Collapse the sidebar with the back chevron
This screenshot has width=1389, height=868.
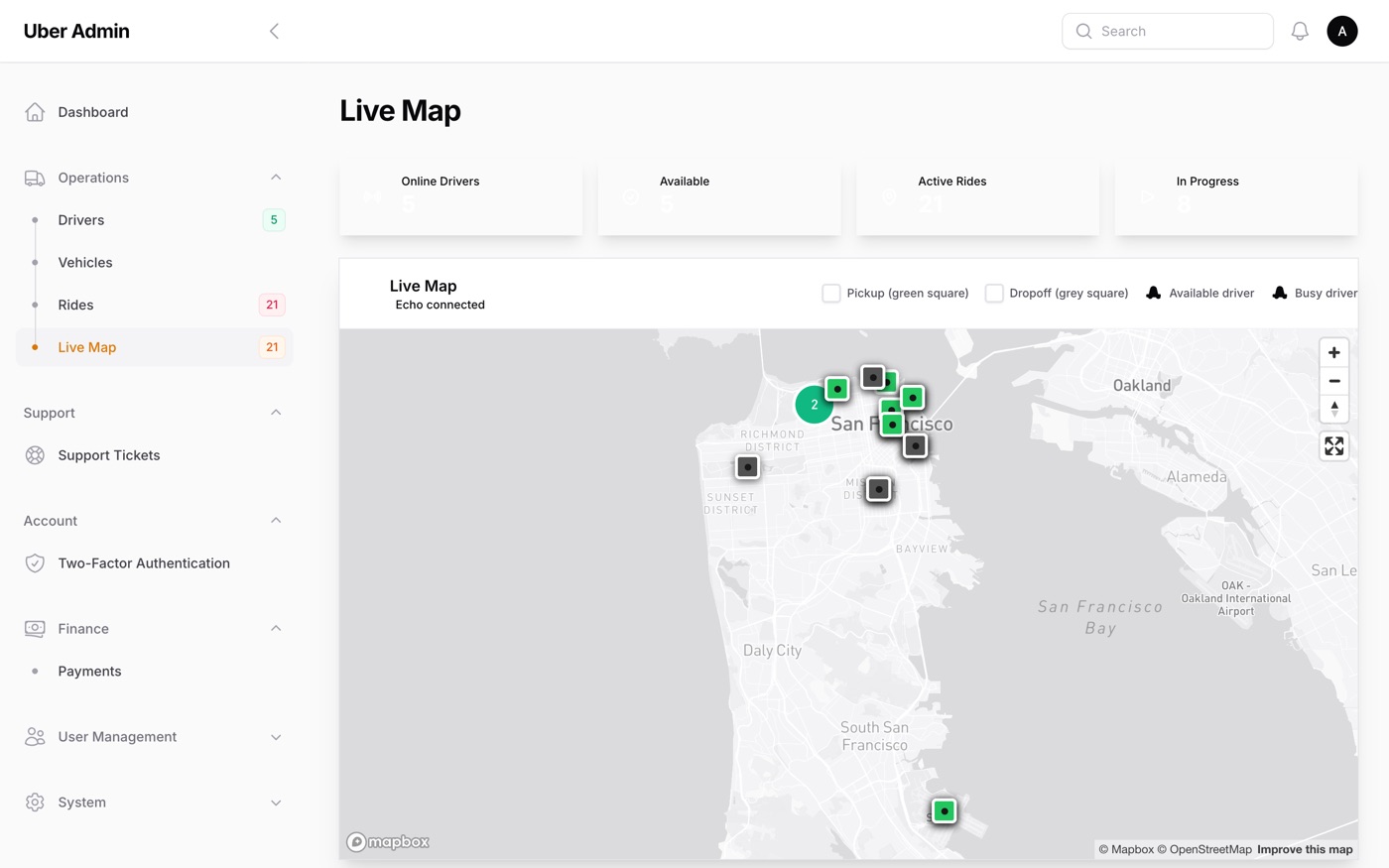pos(275,31)
